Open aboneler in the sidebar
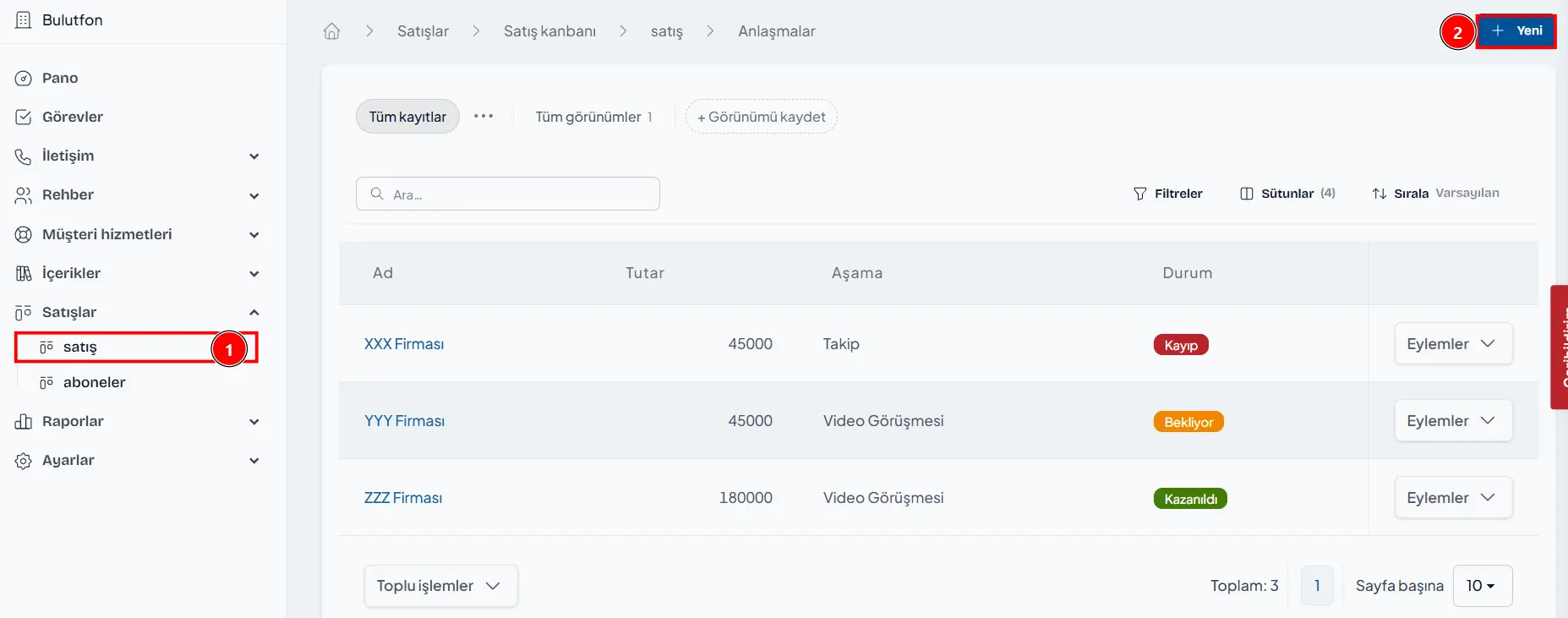Image resolution: width=1568 pixels, height=618 pixels. click(x=94, y=383)
